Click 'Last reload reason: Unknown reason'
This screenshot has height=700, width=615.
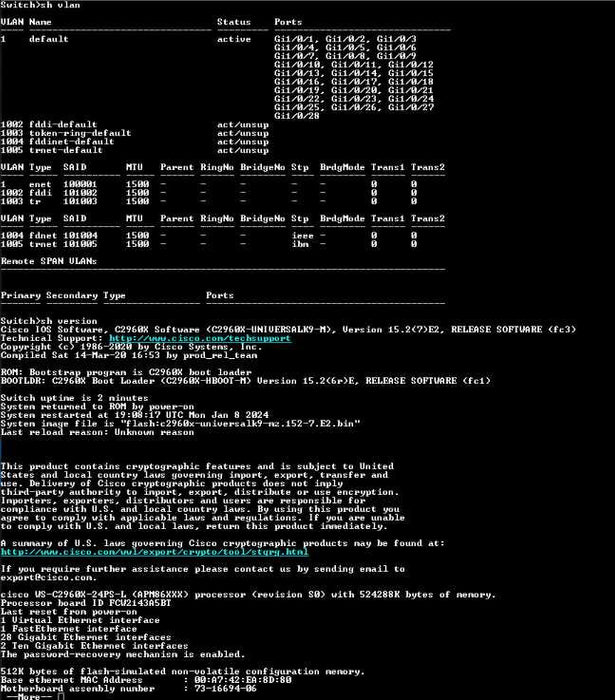97,432
